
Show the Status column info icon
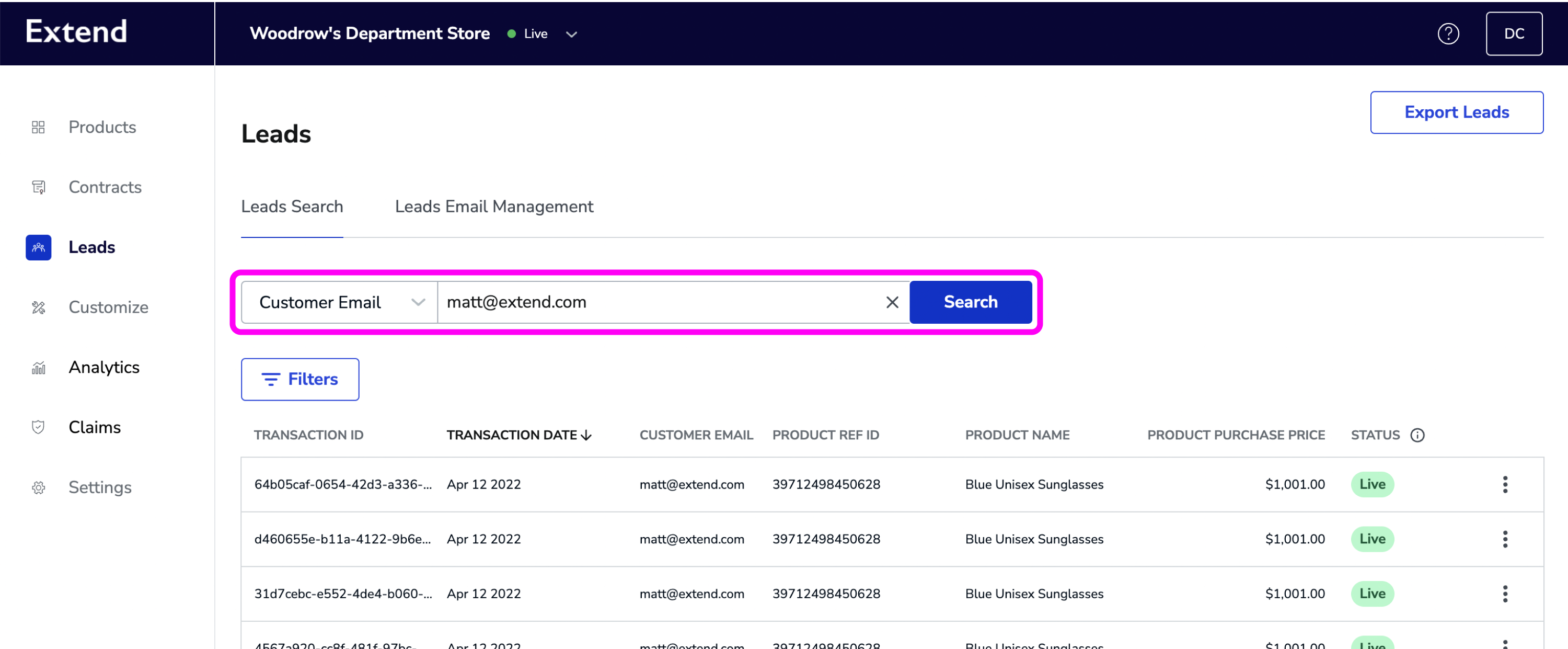click(1417, 435)
